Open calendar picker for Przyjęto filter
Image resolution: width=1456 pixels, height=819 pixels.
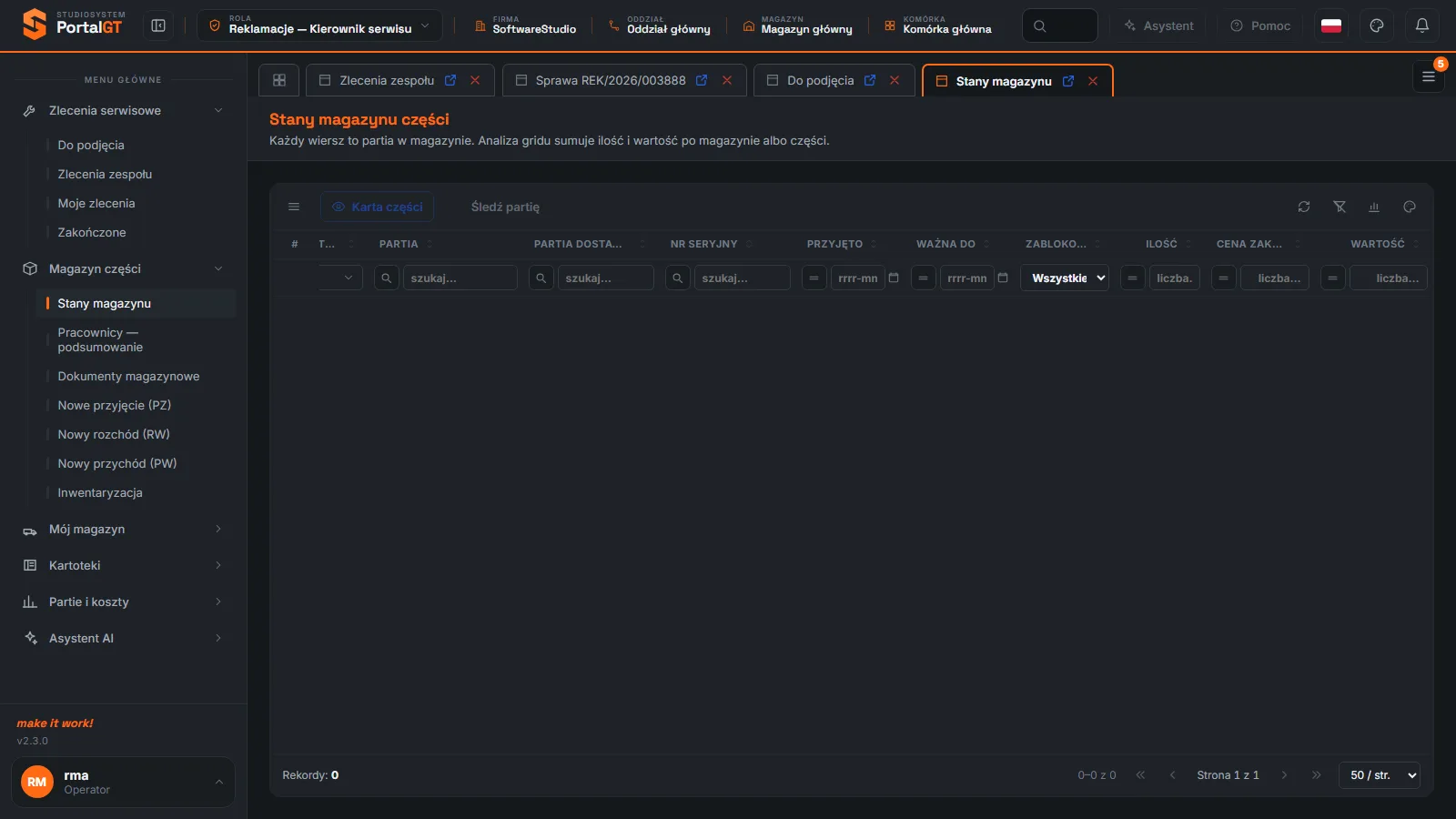pos(894,278)
